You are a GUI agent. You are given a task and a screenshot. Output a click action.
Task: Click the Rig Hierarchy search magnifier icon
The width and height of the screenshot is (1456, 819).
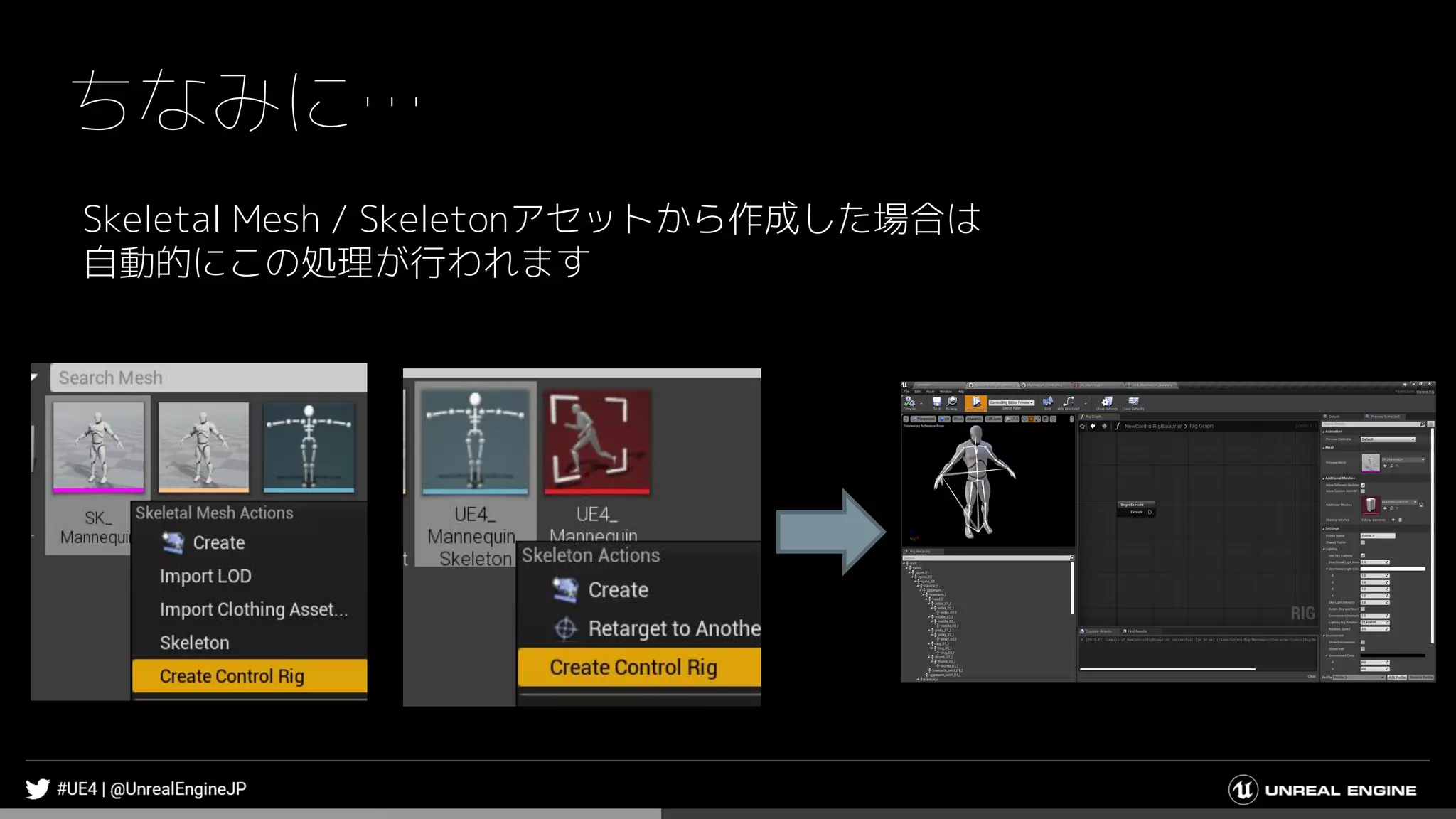[x=1071, y=558]
